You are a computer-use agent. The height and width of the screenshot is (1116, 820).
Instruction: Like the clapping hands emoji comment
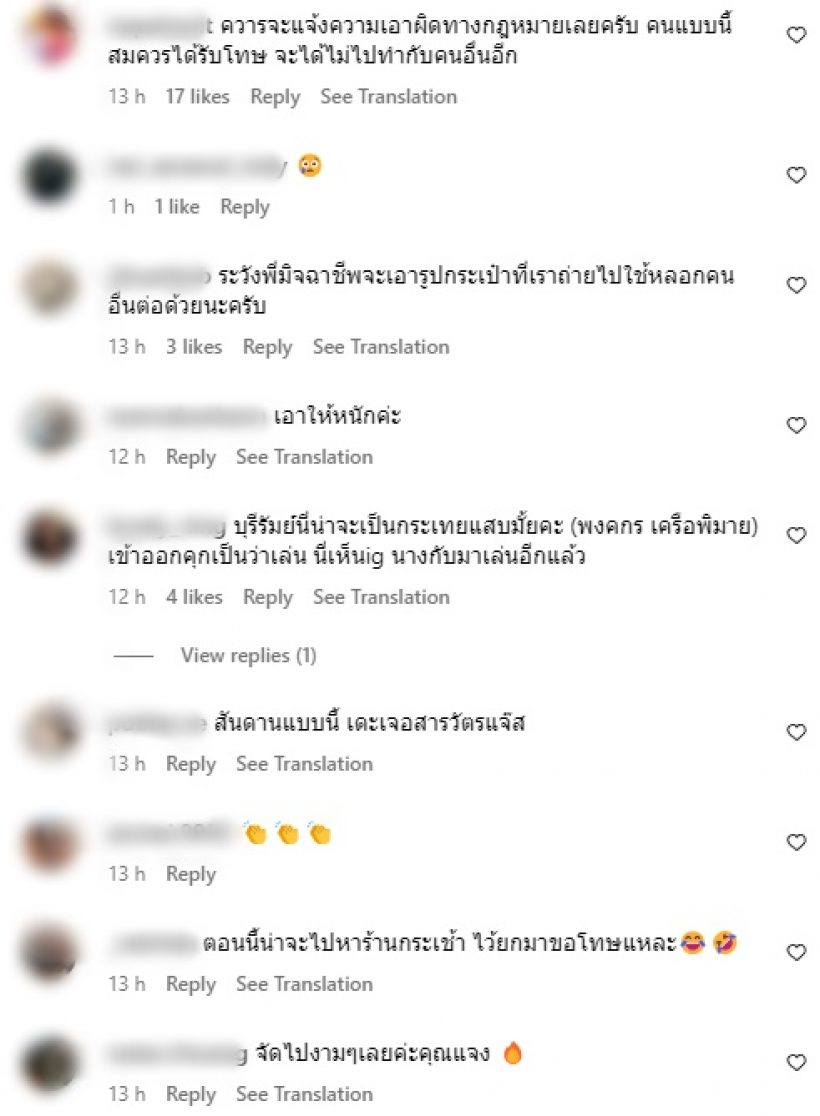click(796, 842)
